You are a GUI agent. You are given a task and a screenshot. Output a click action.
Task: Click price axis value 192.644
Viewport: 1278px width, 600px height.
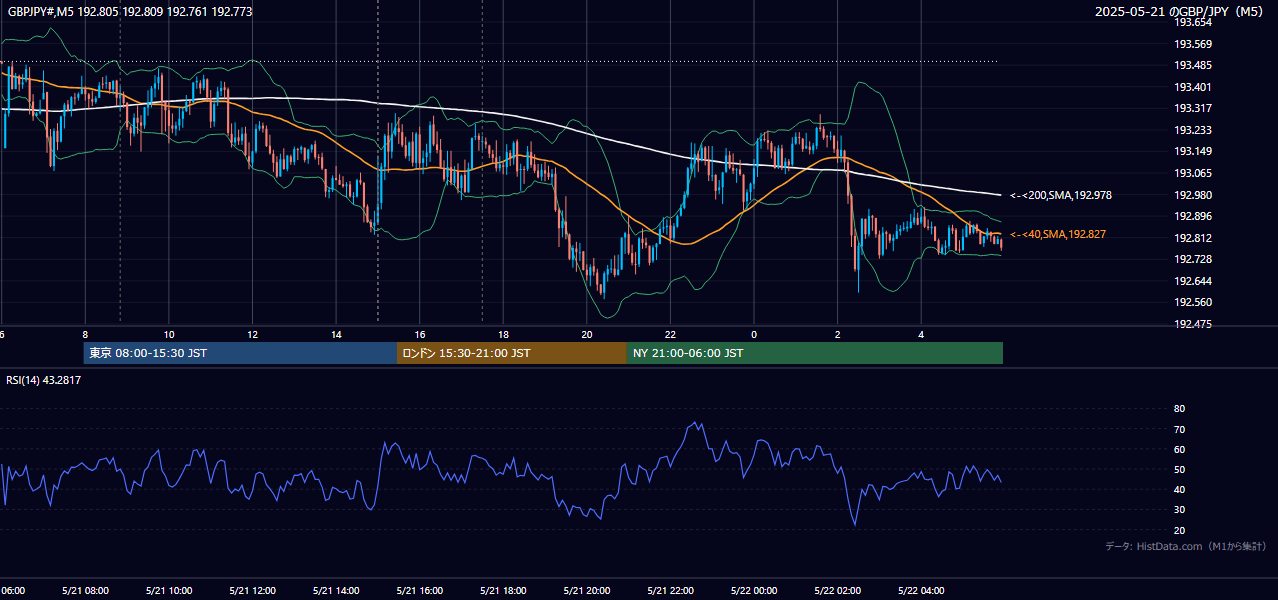coord(1192,281)
